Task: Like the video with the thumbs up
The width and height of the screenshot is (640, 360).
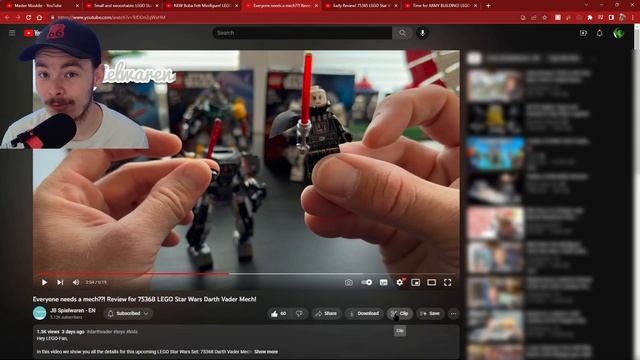Action: [278, 313]
